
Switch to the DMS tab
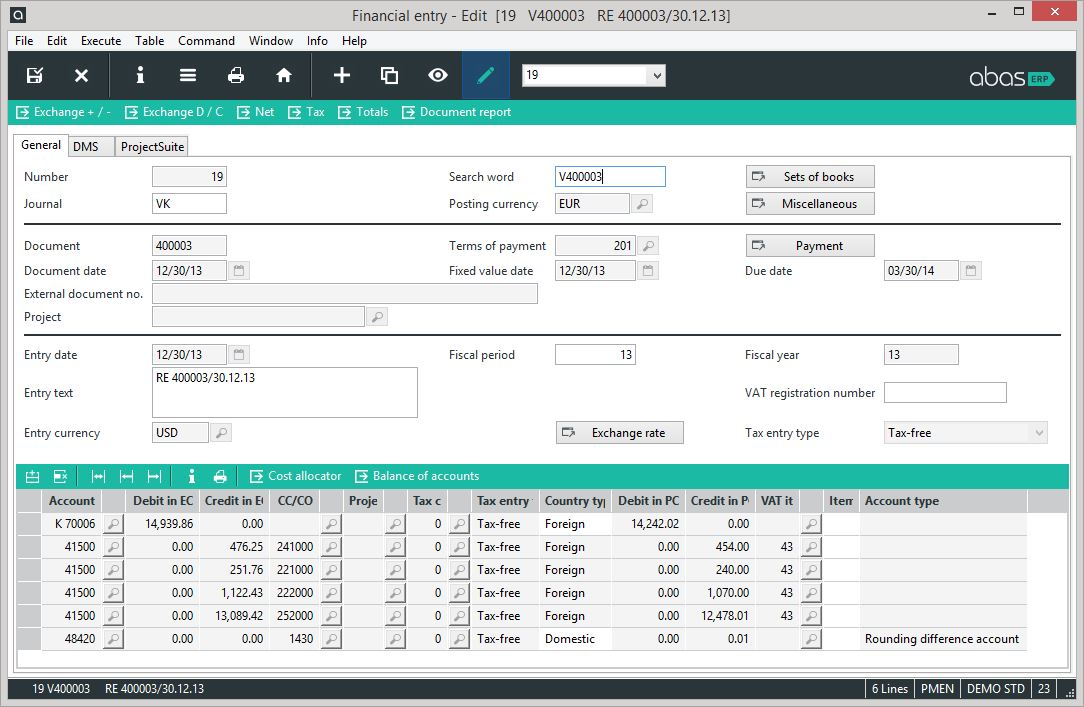89,146
